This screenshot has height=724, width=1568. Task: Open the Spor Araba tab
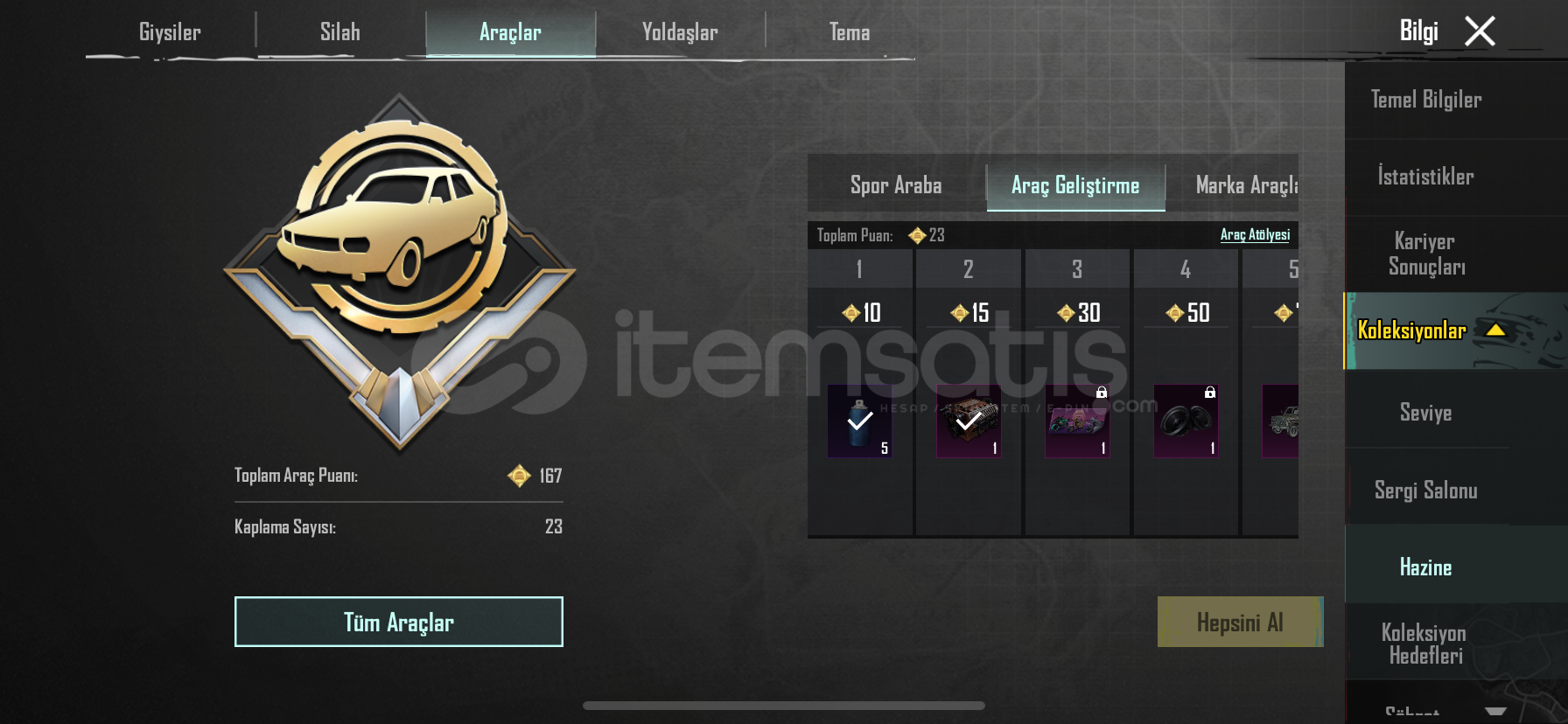896,185
